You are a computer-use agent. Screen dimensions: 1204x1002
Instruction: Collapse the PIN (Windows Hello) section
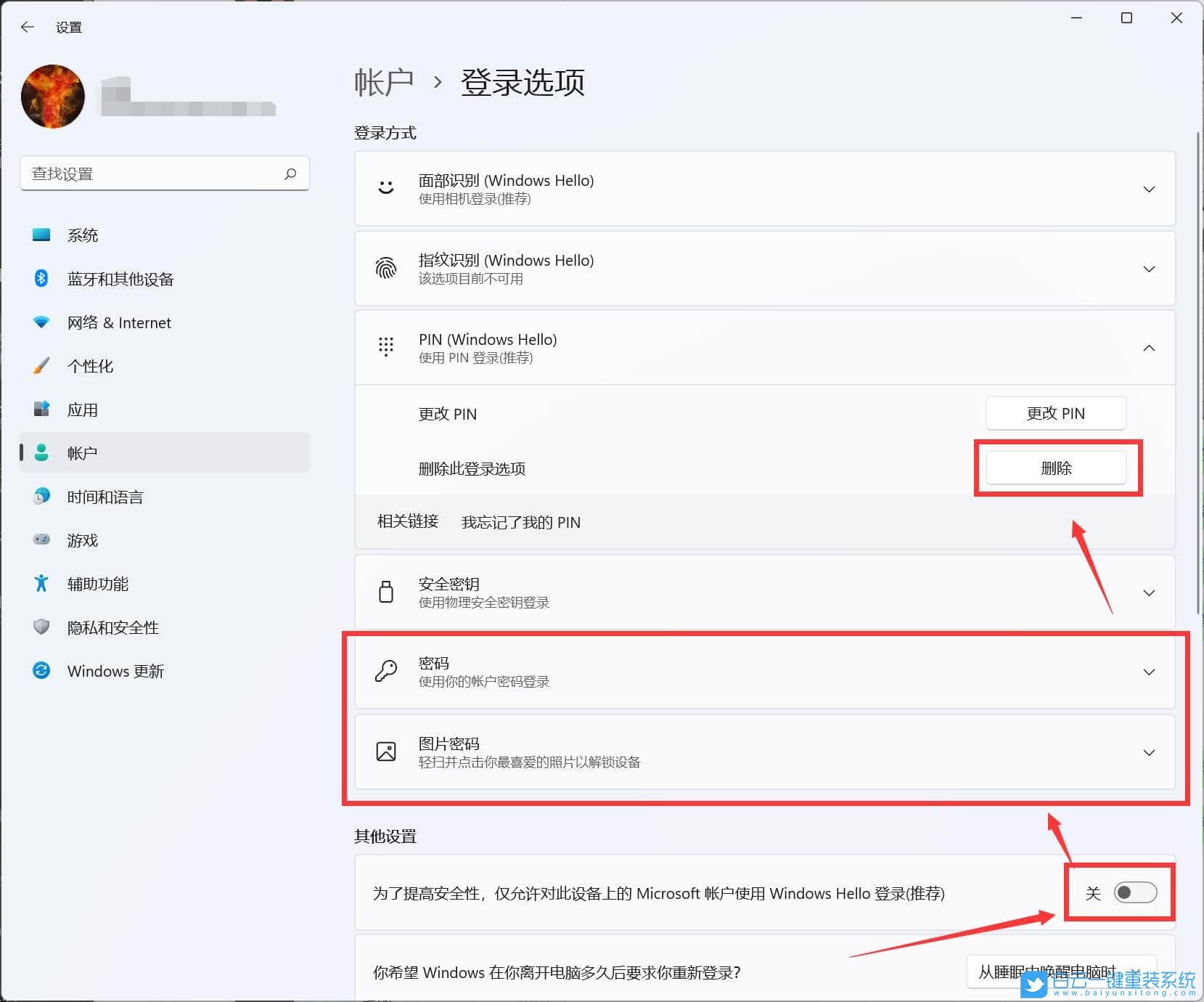point(1149,348)
